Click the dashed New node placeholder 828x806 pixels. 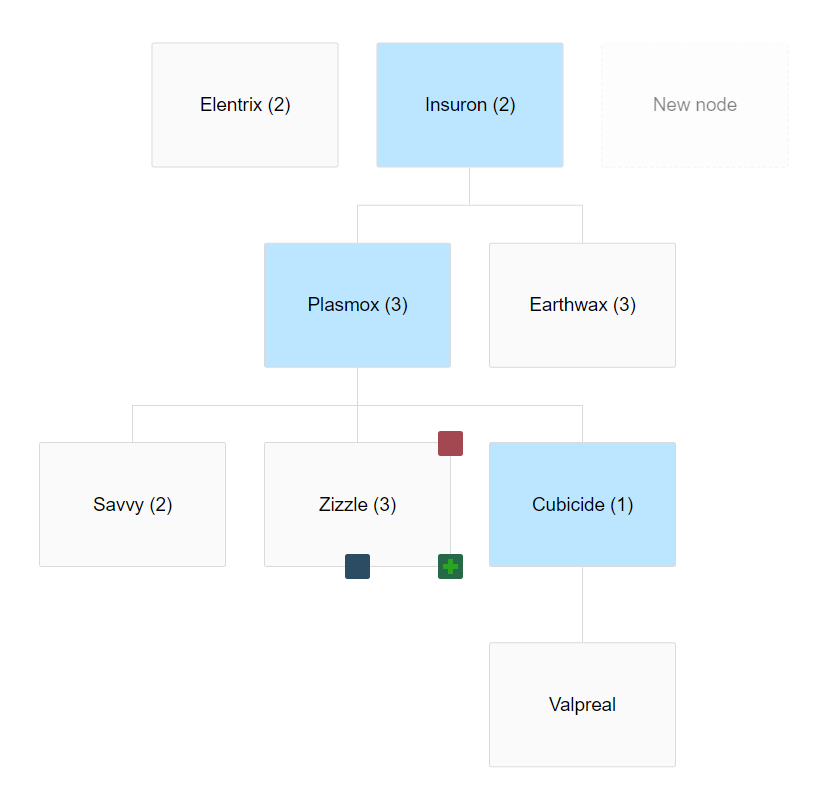click(x=695, y=105)
